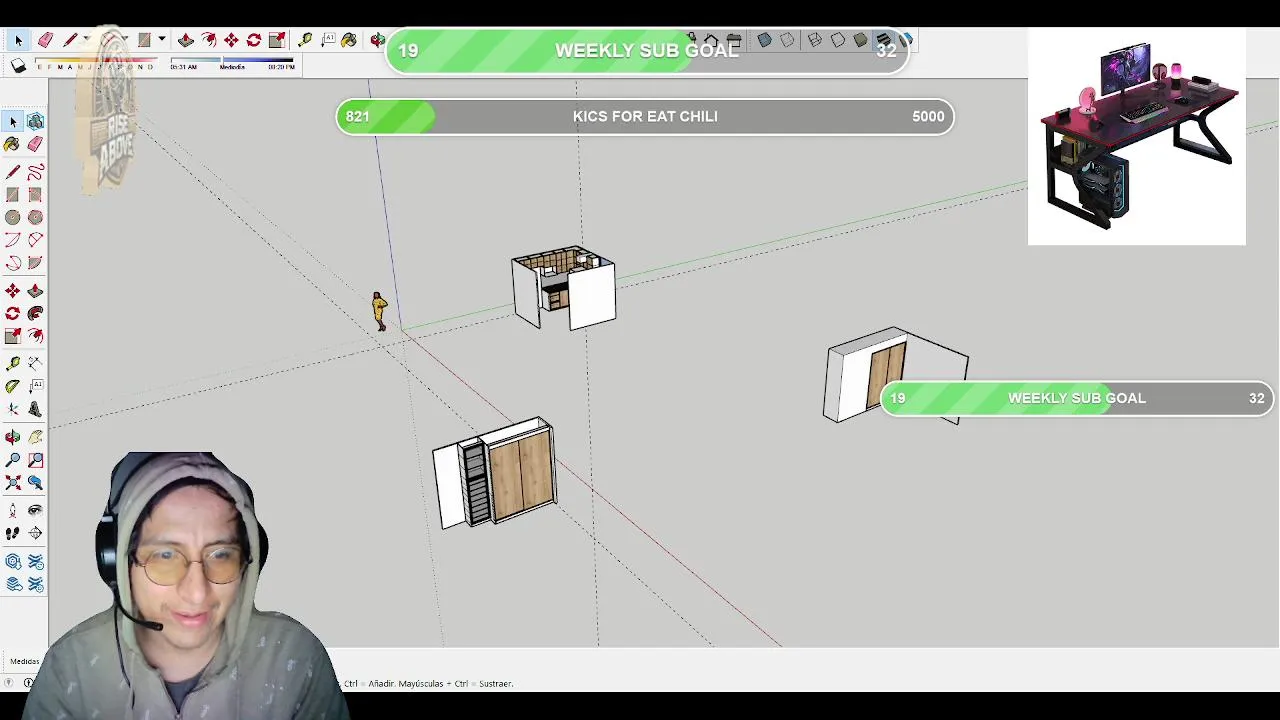Click Push/Pull in the top toolbar
The width and height of the screenshot is (1280, 720).
186,40
